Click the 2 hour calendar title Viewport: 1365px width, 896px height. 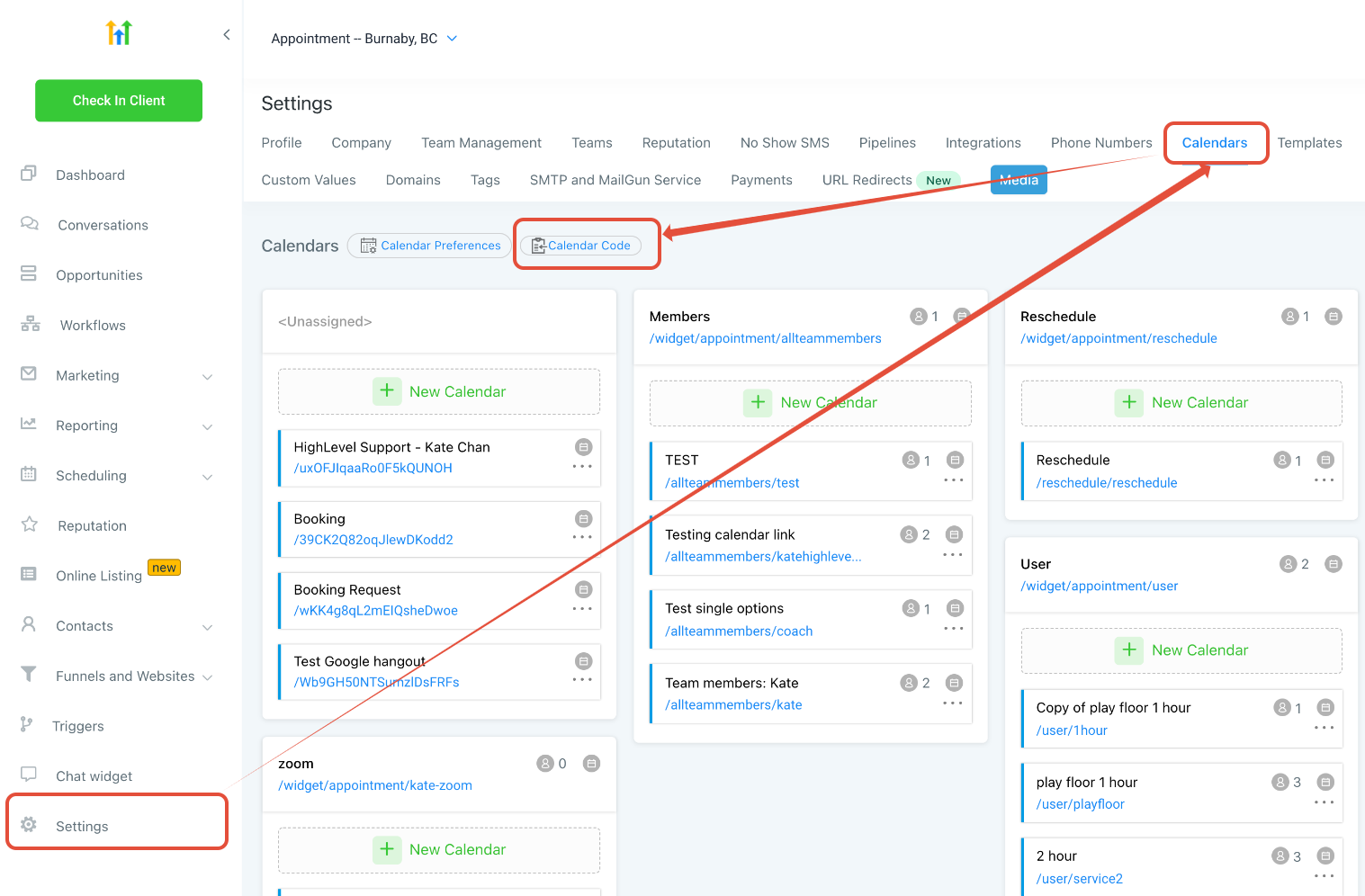1056,856
